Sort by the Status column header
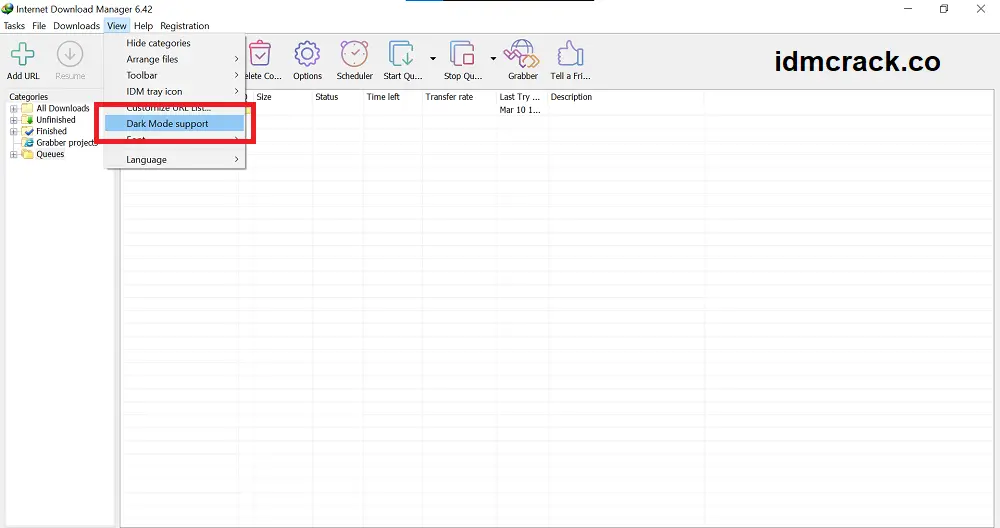The height and width of the screenshot is (528, 1000). pyautogui.click(x=338, y=97)
